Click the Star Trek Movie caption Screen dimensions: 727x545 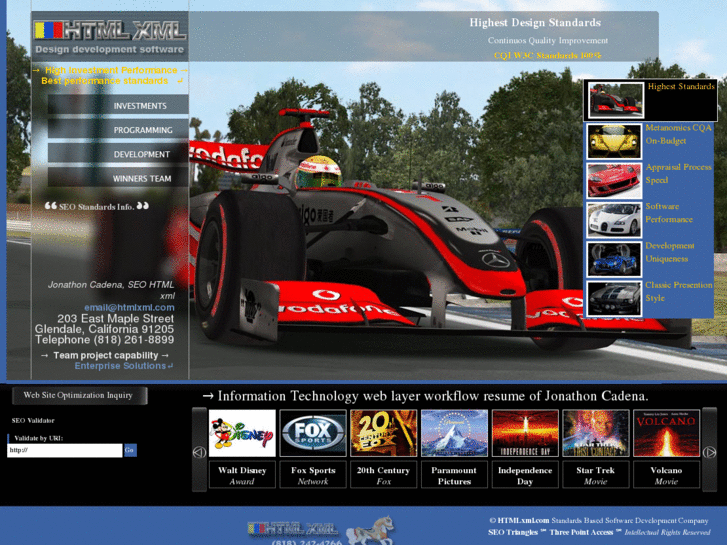coord(596,475)
